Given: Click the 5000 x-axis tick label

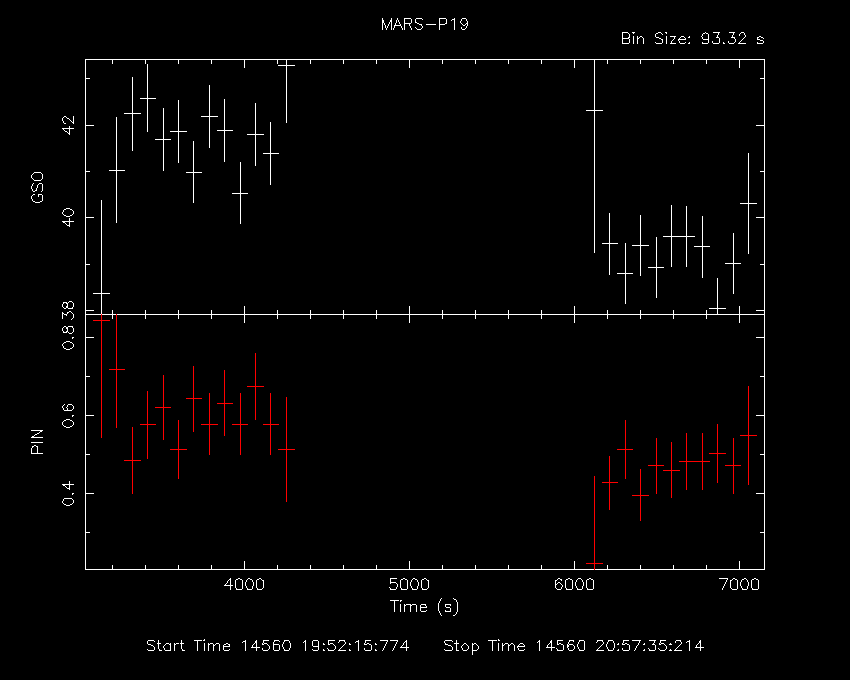Looking at the screenshot, I should tap(409, 584).
